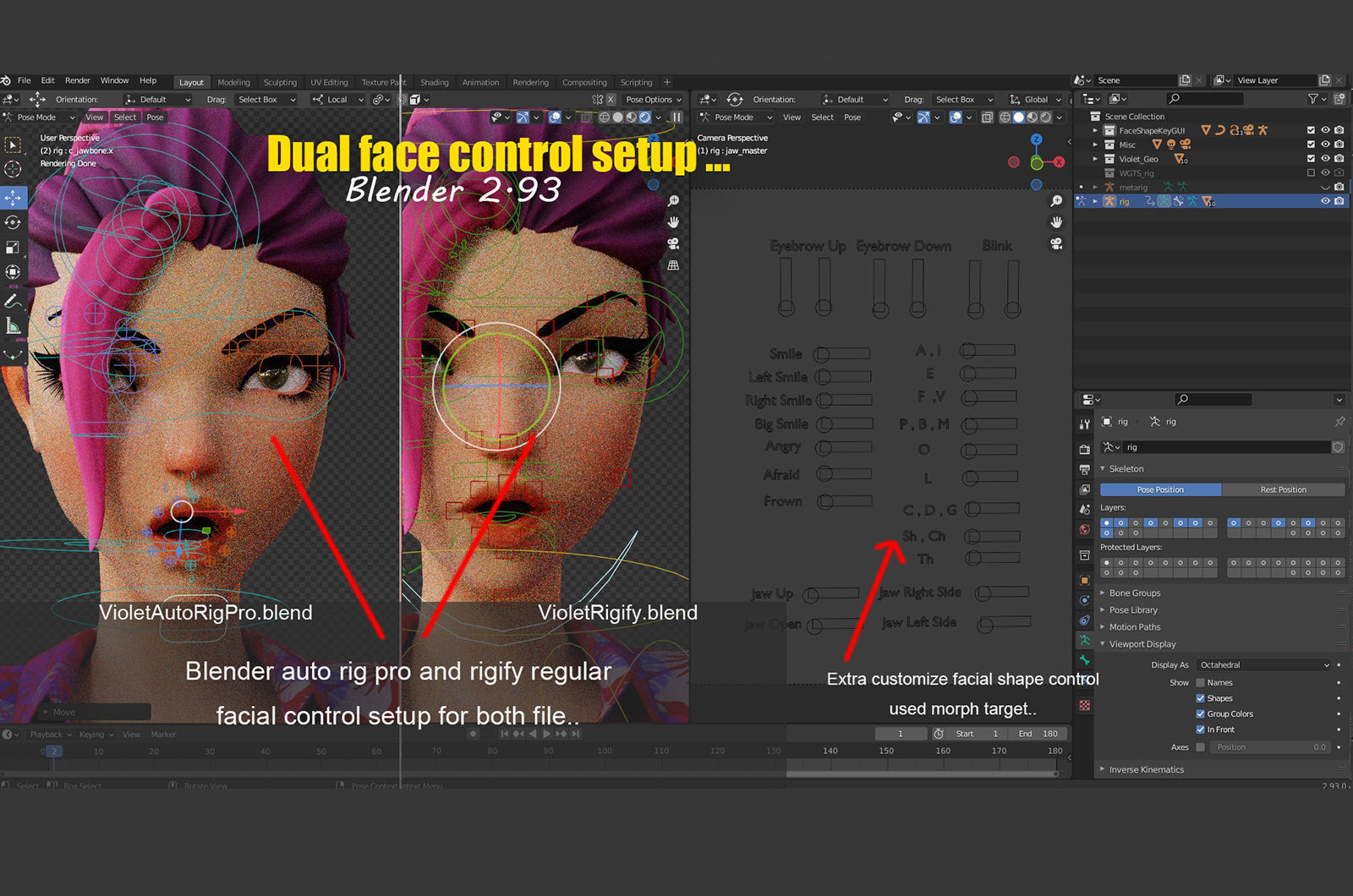Click the Axes Position slider field
1353x896 pixels.
pyautogui.click(x=1271, y=747)
